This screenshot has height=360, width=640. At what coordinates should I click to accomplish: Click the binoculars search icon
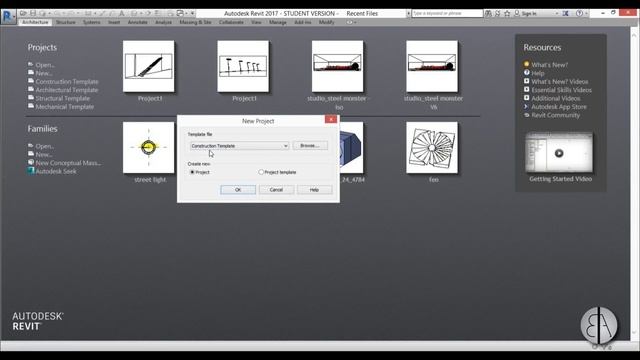tap(488, 13)
